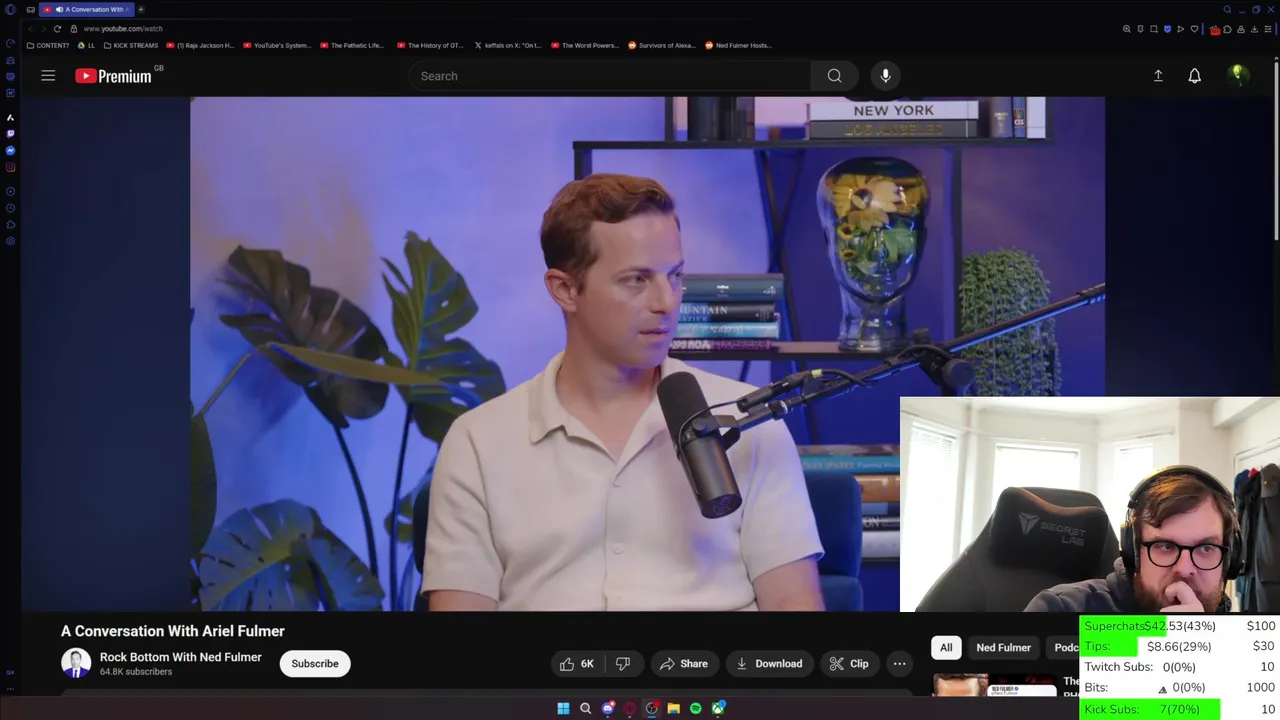This screenshot has height=720, width=1280.
Task: Open the notifications bell
Action: point(1194,76)
